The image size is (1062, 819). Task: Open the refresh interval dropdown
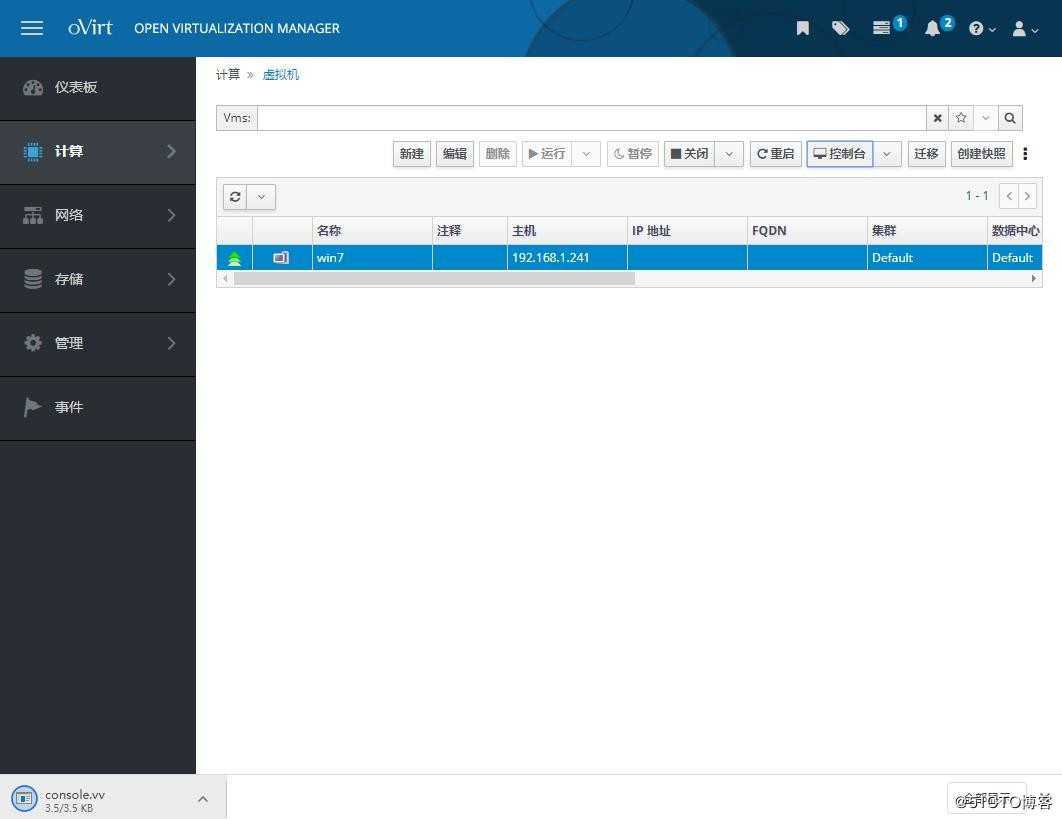[261, 197]
